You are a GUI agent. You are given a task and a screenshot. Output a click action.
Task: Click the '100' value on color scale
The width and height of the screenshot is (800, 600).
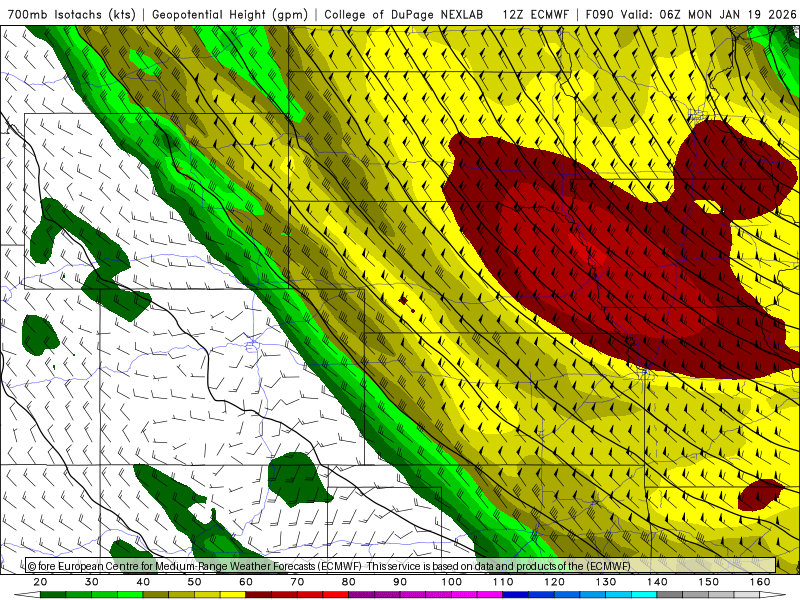click(x=452, y=582)
